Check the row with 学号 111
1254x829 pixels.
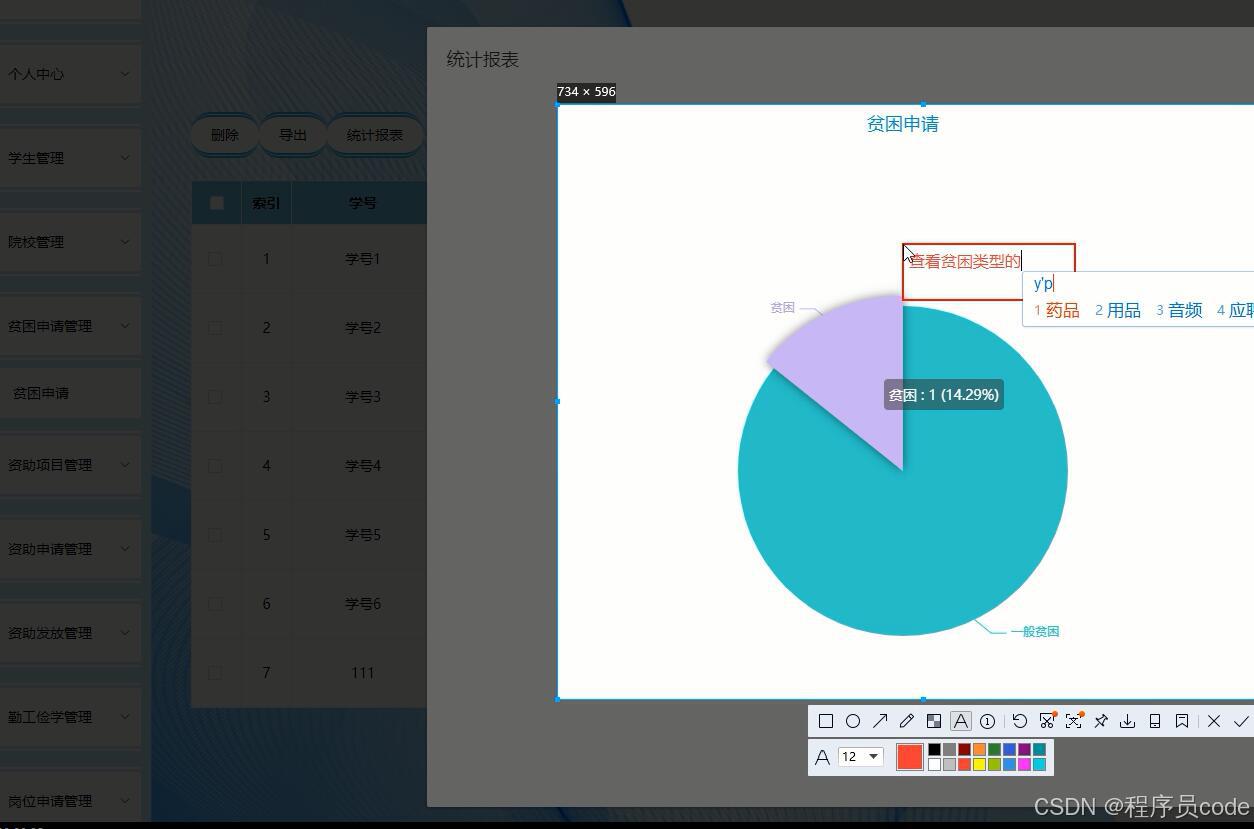(x=215, y=673)
